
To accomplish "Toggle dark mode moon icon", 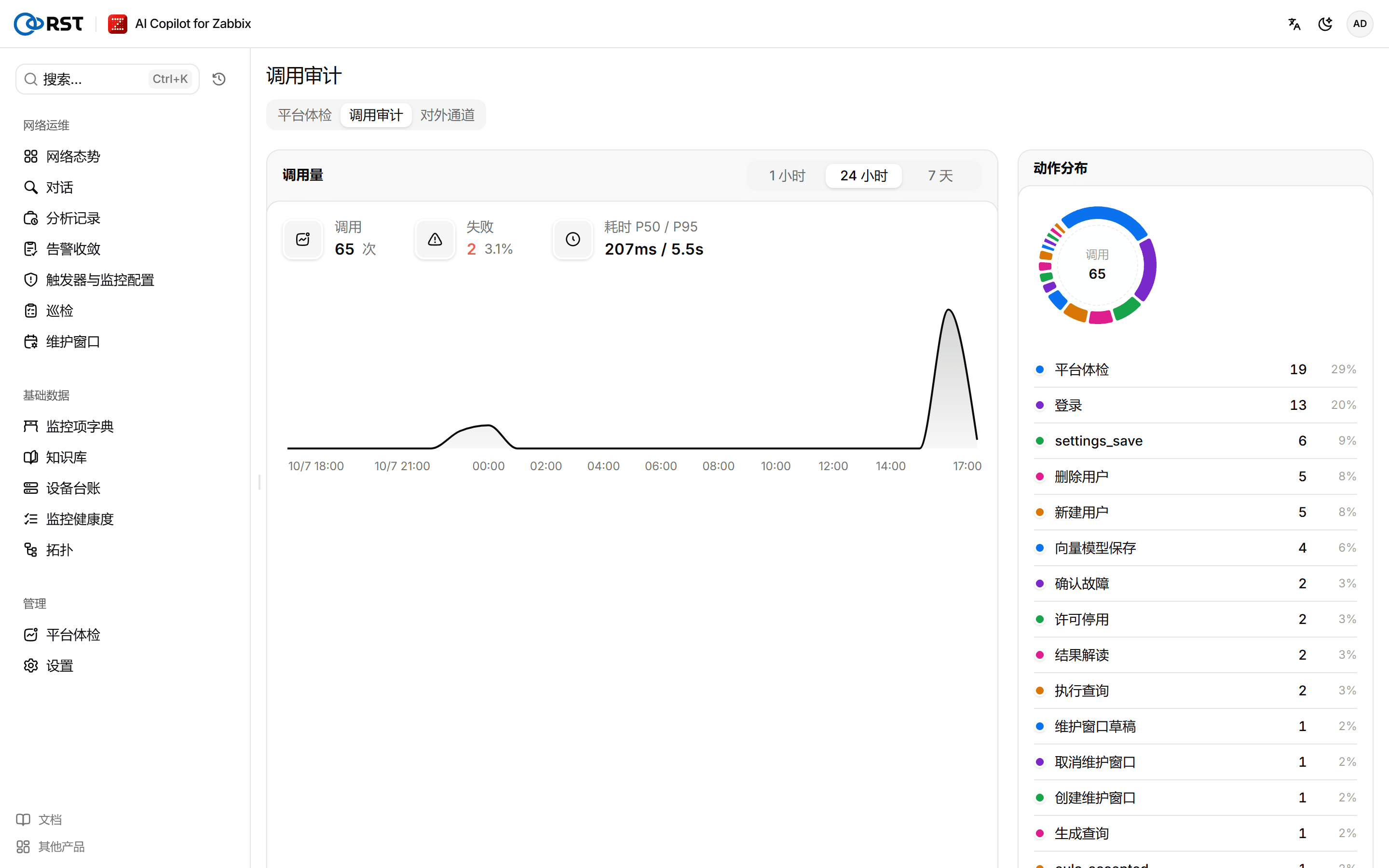I will (1325, 24).
